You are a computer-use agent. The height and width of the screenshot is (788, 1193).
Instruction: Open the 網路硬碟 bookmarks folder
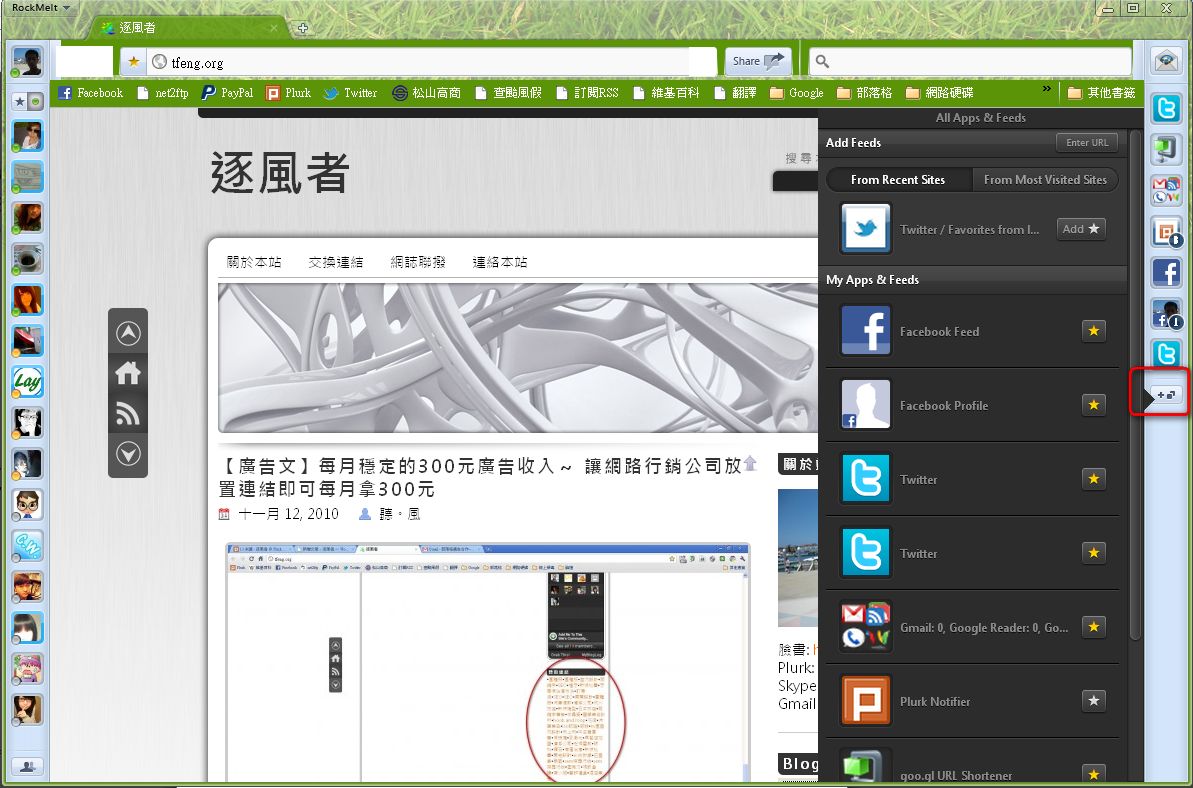click(940, 93)
